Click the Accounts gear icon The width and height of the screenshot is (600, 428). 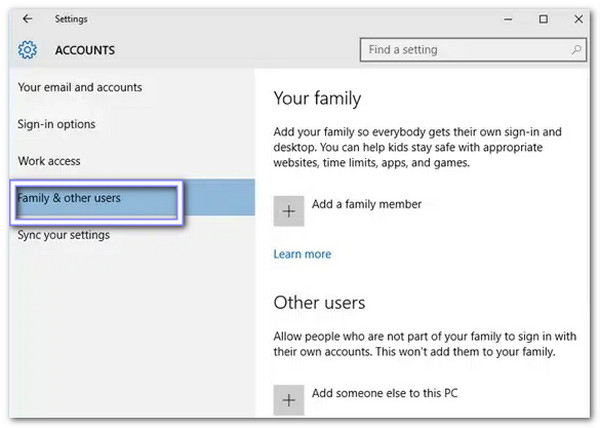point(28,50)
